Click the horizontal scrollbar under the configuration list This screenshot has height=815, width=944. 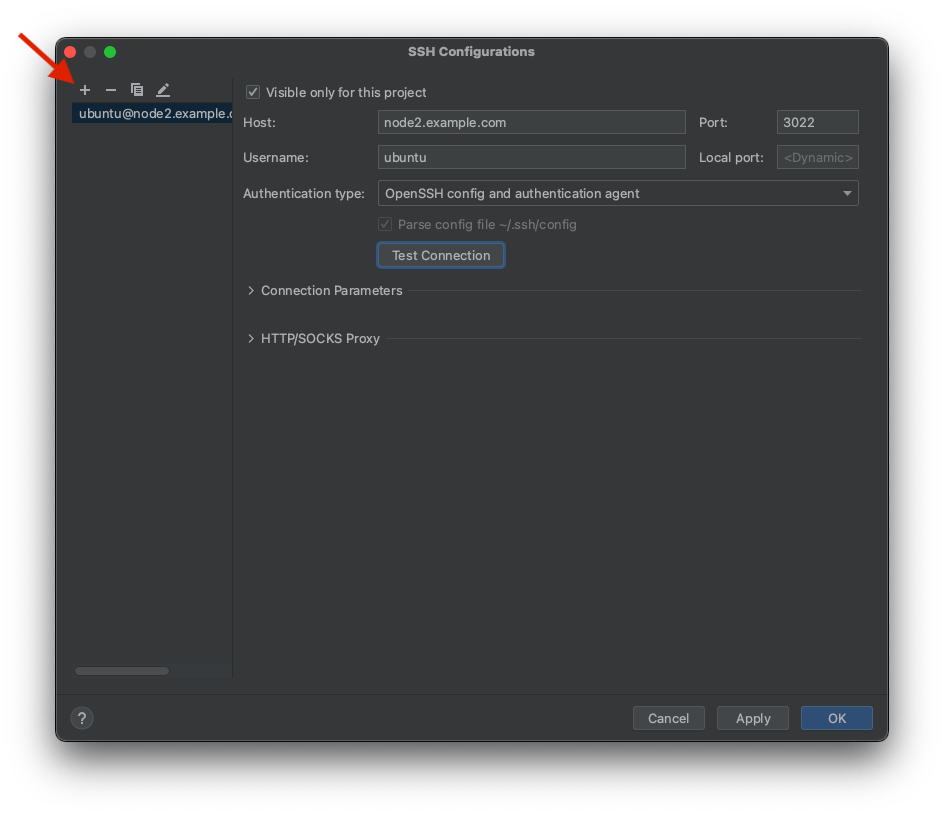(x=122, y=671)
